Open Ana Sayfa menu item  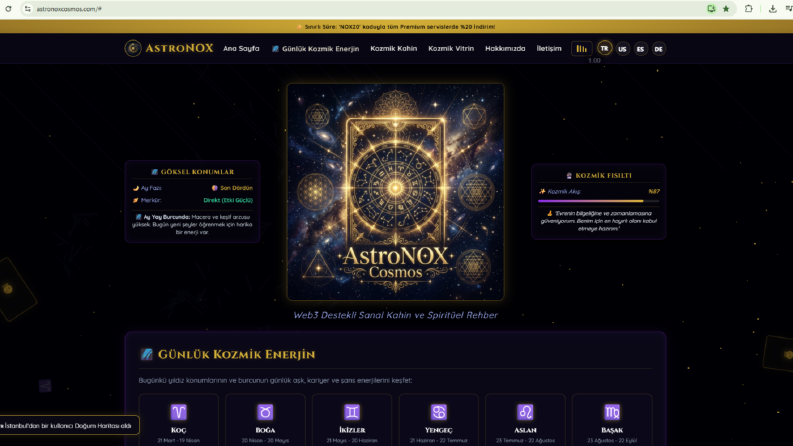[241, 49]
